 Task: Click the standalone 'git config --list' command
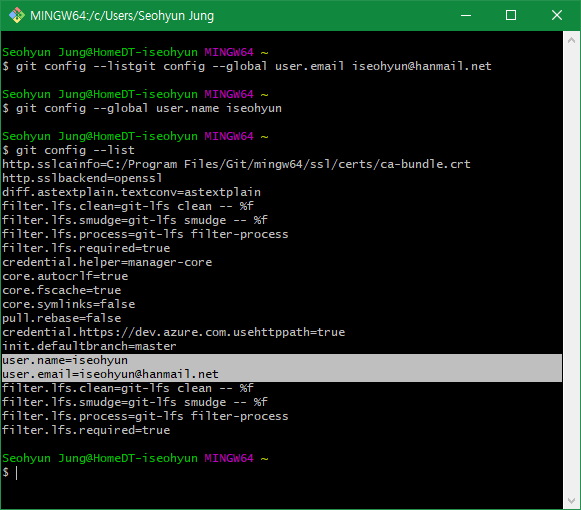coord(75,150)
